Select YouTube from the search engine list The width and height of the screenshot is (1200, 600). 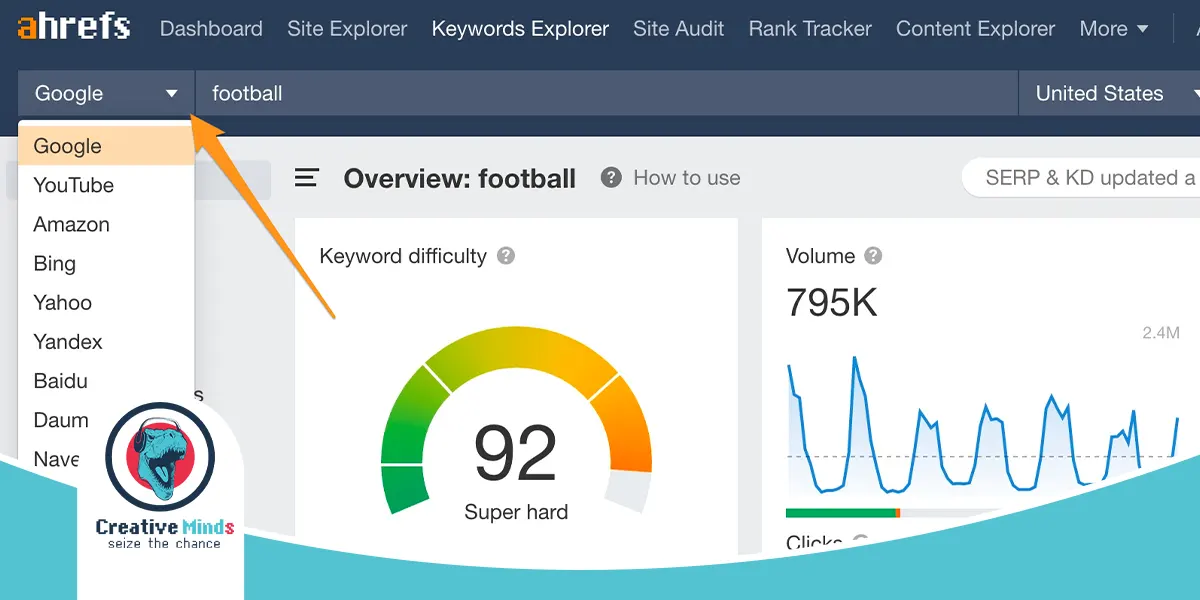coord(74,185)
